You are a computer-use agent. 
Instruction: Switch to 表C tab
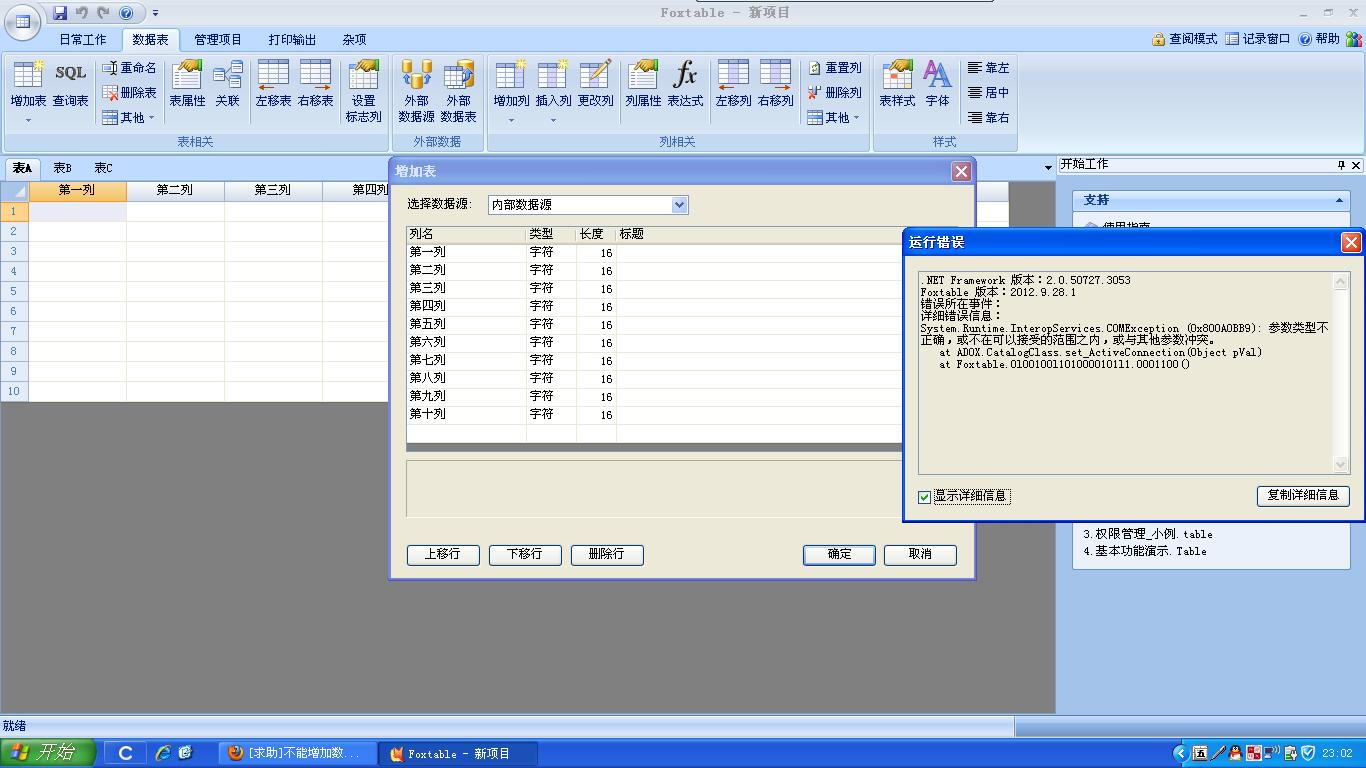click(103, 168)
